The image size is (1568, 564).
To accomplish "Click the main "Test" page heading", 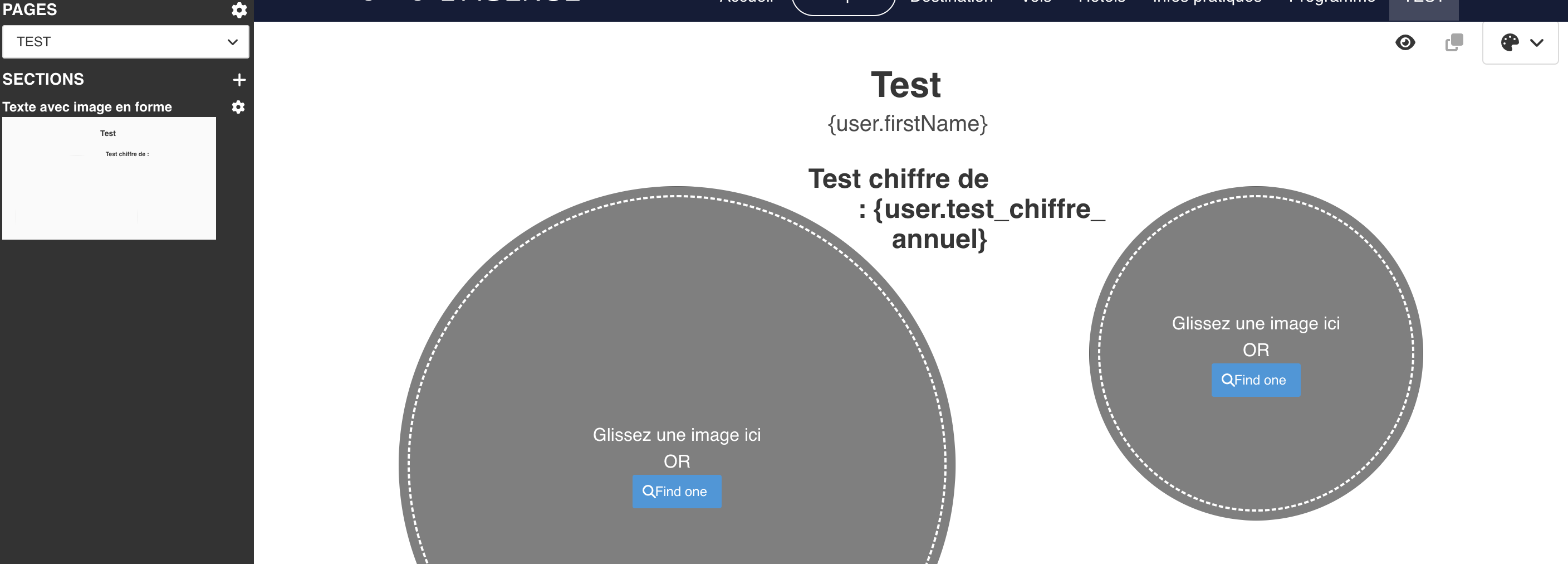I will click(906, 85).
